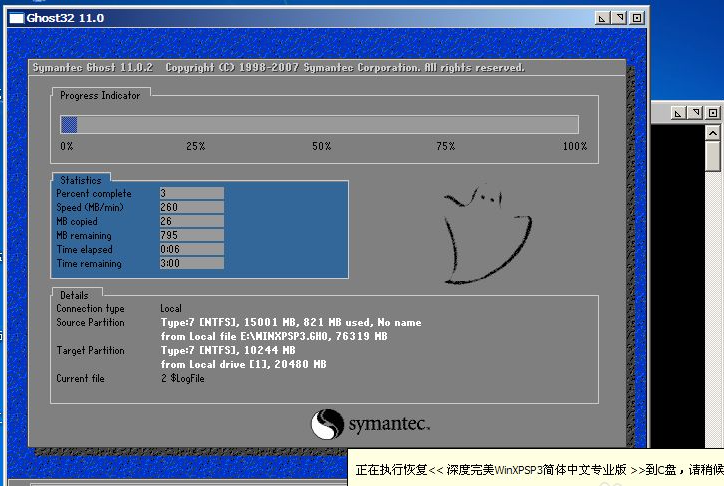This screenshot has height=486, width=724.
Task: Click the Symantec Ghost 11.0.2 copyright header
Action: (x=278, y=68)
